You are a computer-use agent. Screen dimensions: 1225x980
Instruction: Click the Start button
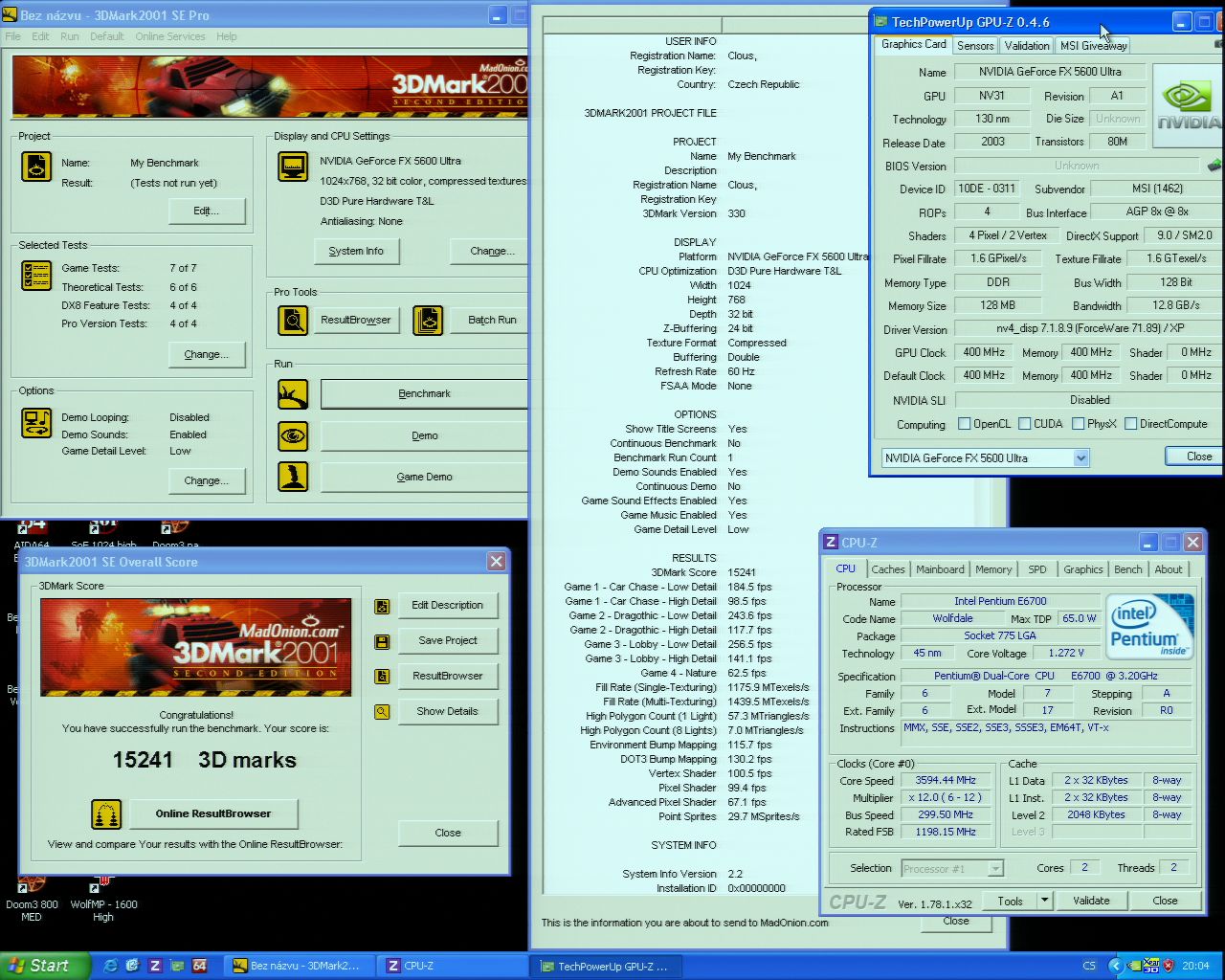[45, 966]
